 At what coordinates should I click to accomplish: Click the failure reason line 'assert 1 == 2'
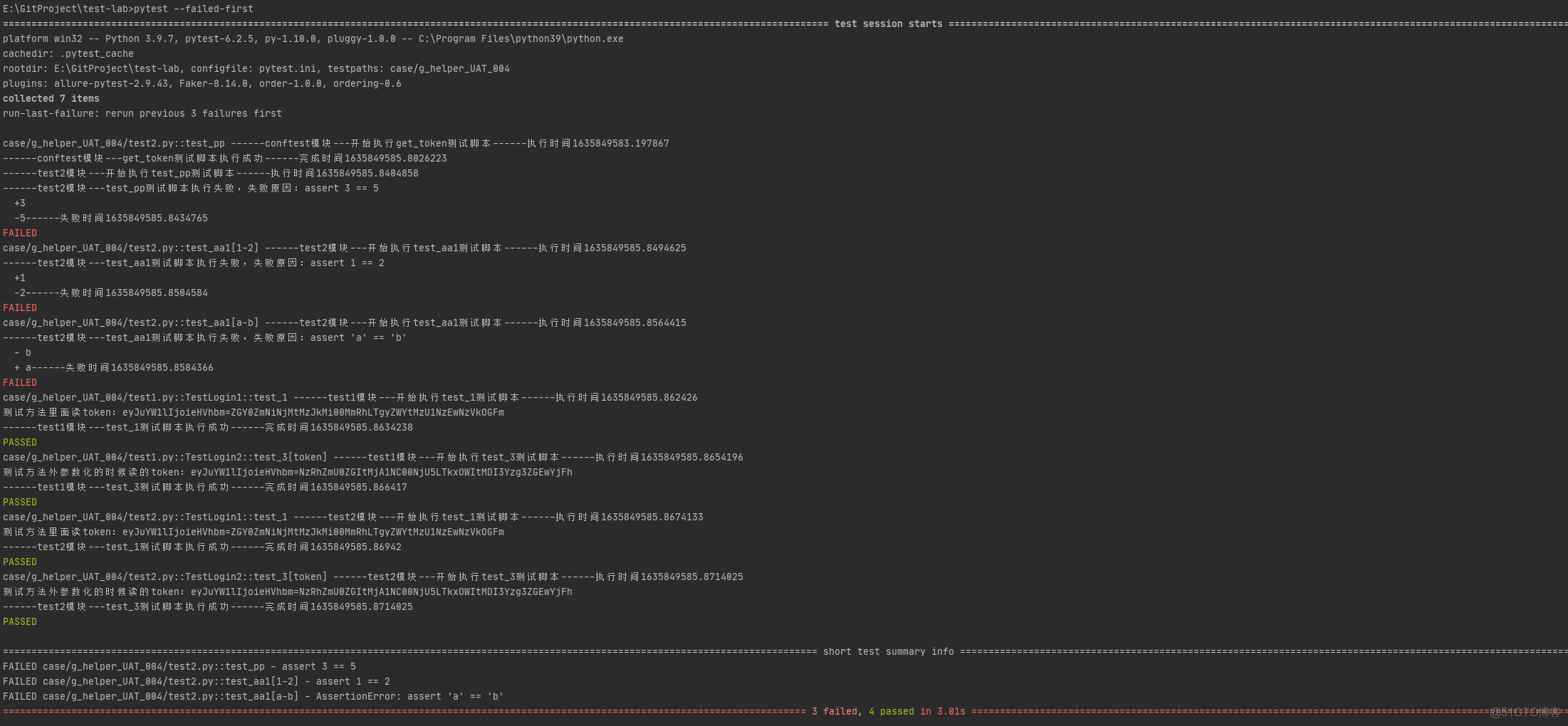point(194,263)
